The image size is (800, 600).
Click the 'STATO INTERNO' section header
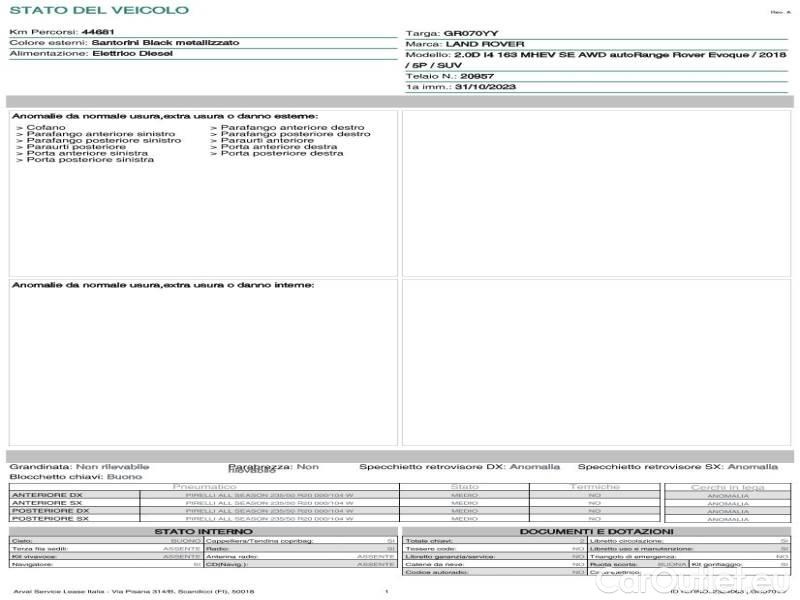[203, 532]
